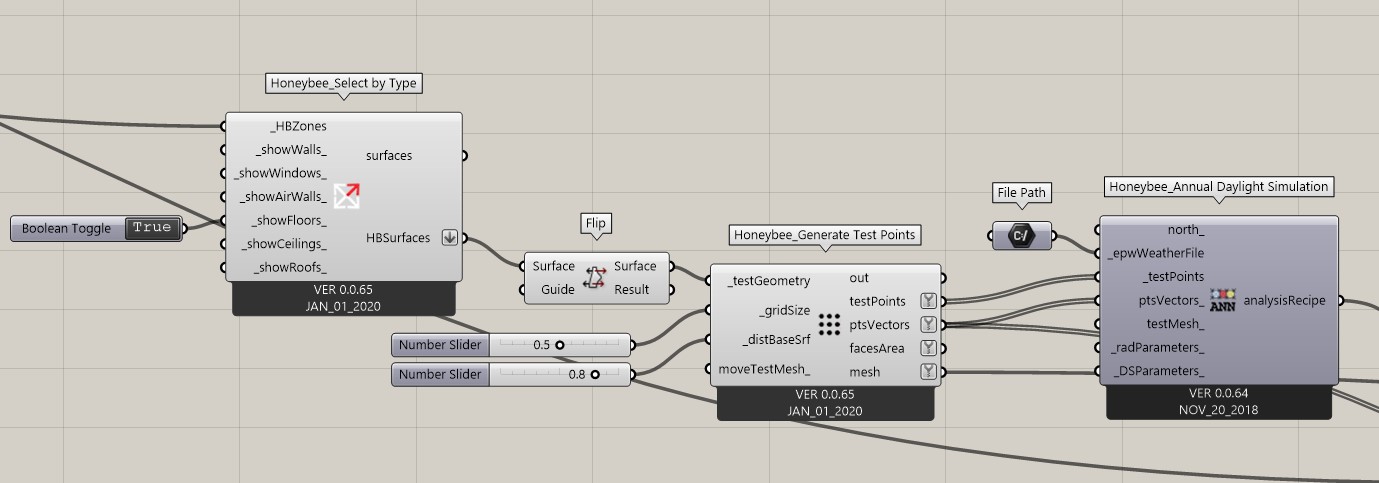Click the analysisRecipe output grip
This screenshot has height=483, width=1379.
click(1341, 300)
